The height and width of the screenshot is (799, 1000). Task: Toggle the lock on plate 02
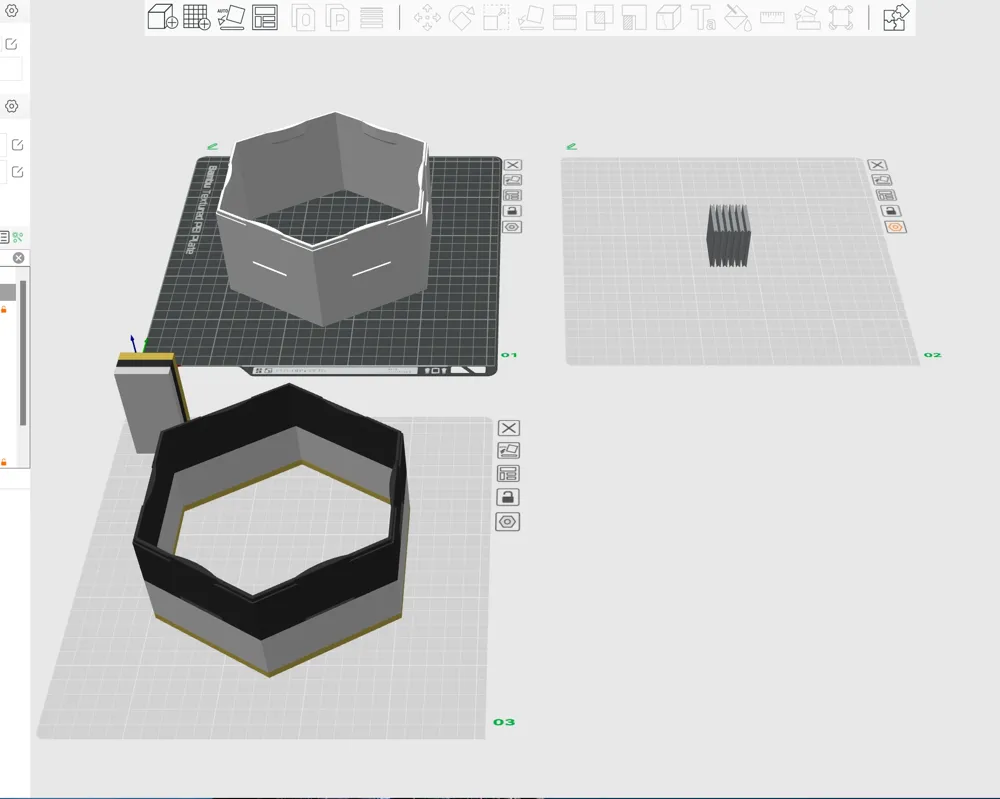[x=890, y=211]
